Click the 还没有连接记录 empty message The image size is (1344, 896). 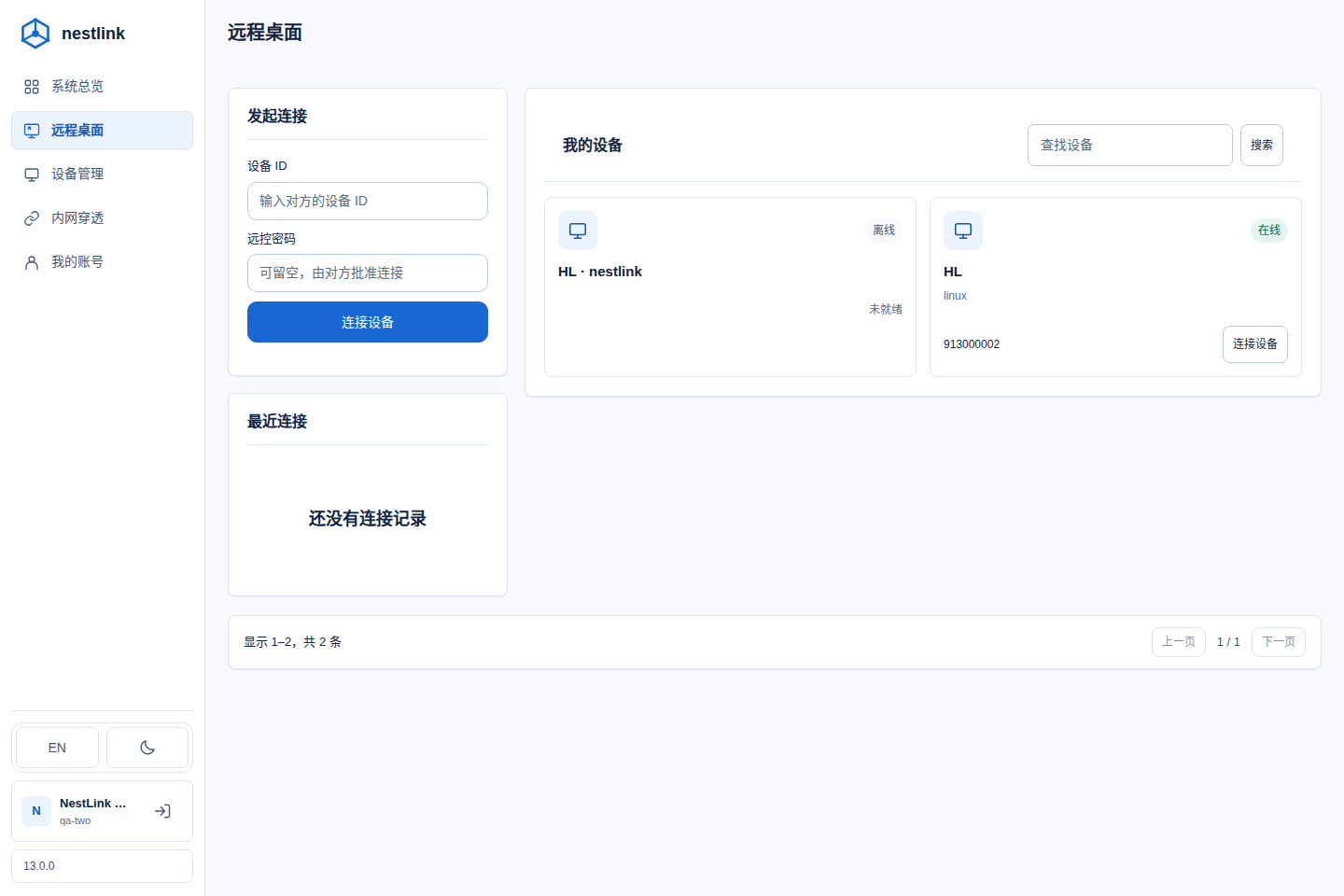click(x=368, y=519)
